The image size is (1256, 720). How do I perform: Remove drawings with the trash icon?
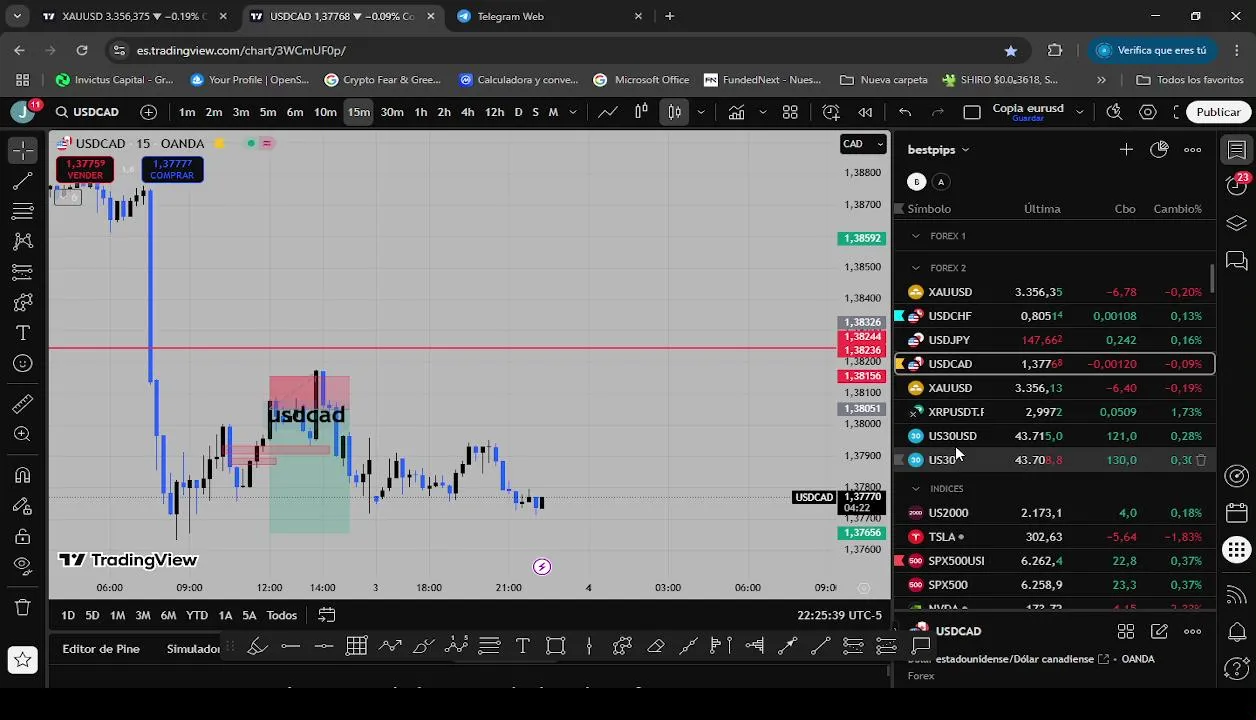pyautogui.click(x=23, y=607)
